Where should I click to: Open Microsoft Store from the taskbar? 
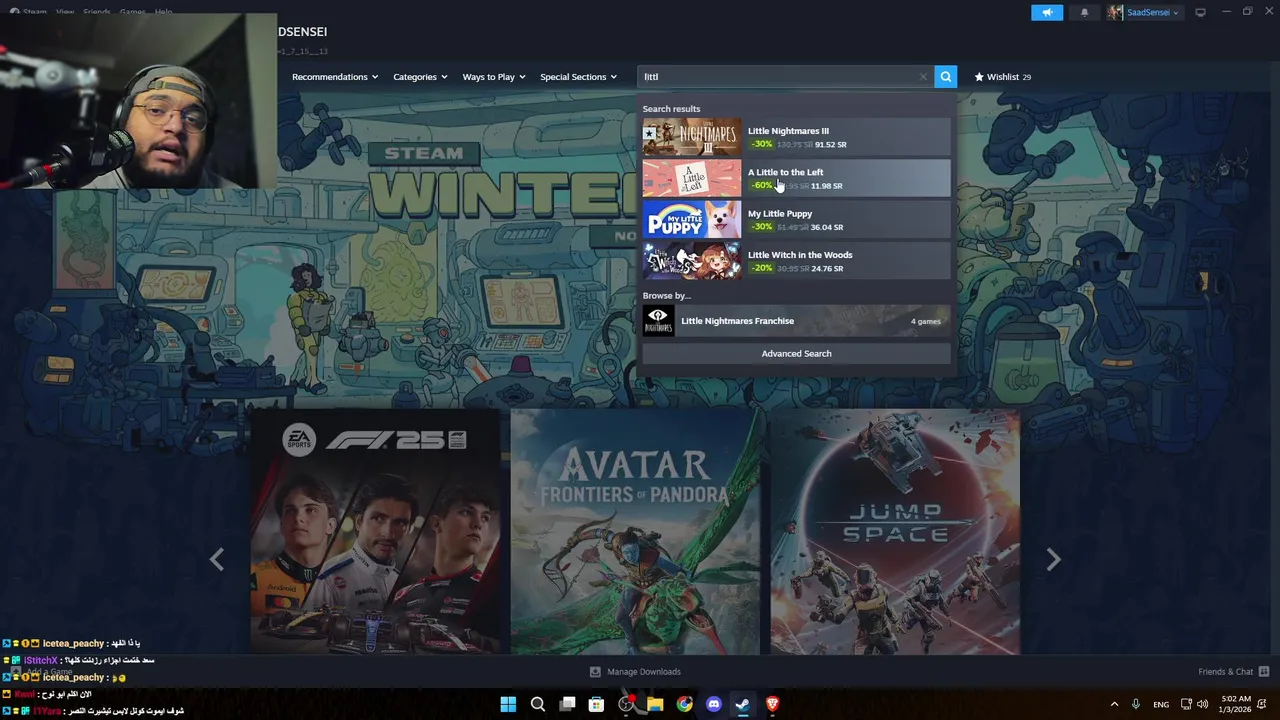coord(596,704)
